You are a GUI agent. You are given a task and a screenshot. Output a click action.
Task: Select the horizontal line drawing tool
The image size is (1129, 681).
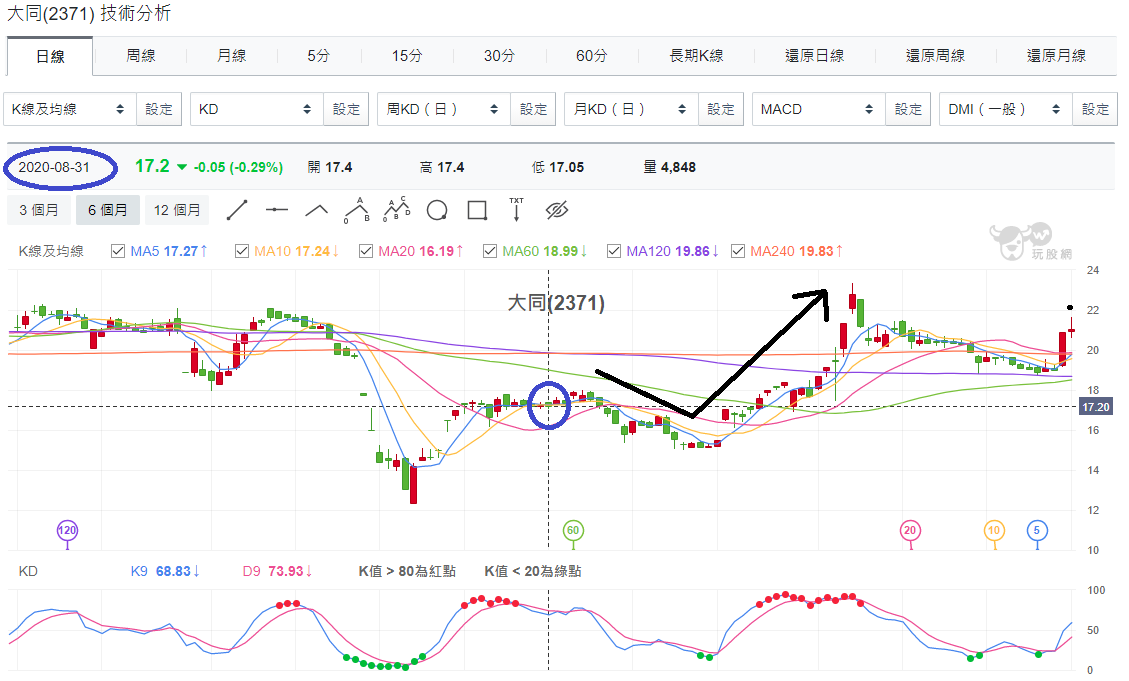276,210
